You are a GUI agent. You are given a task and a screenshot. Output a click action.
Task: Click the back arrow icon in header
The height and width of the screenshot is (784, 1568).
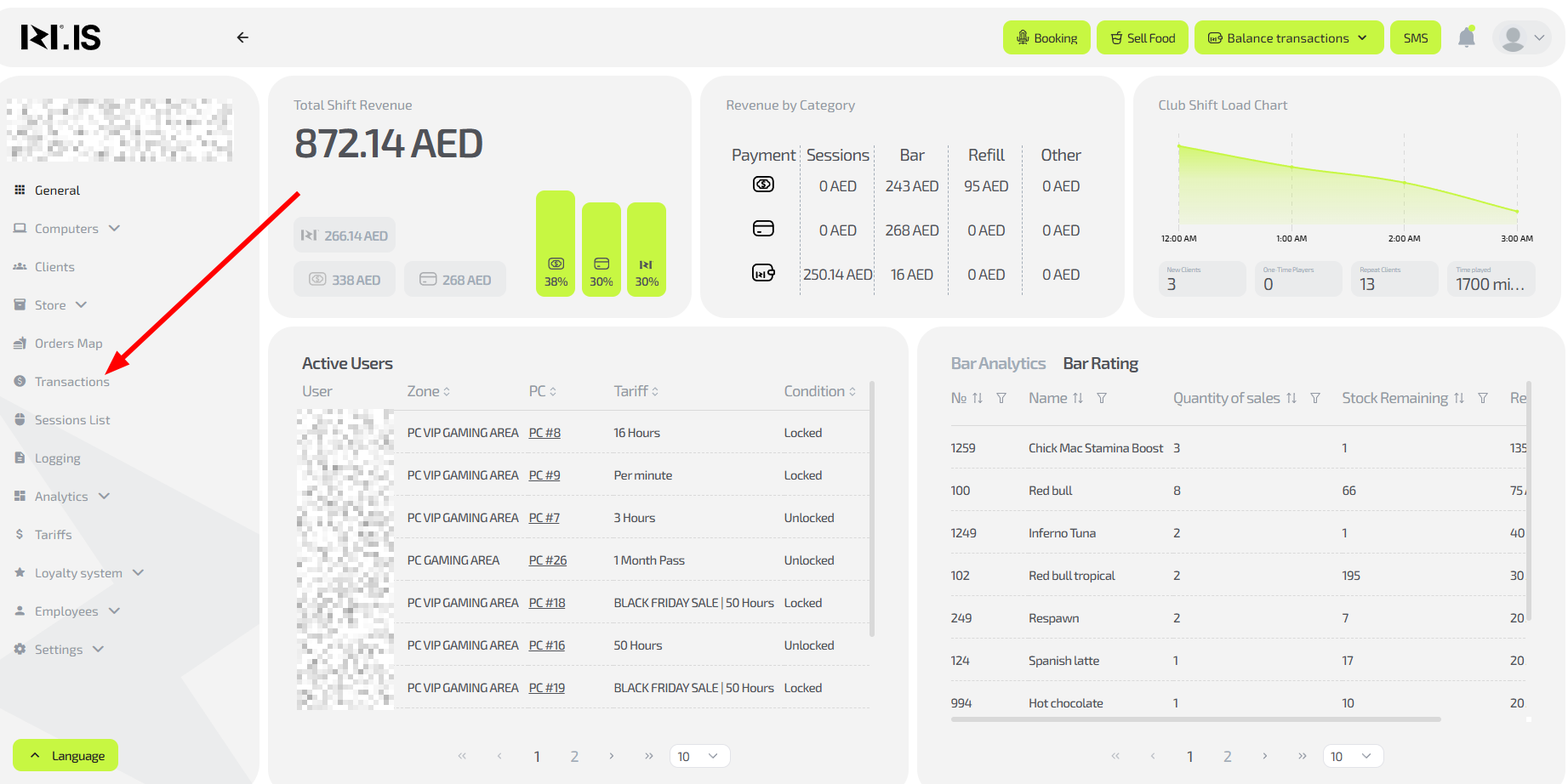[x=242, y=37]
